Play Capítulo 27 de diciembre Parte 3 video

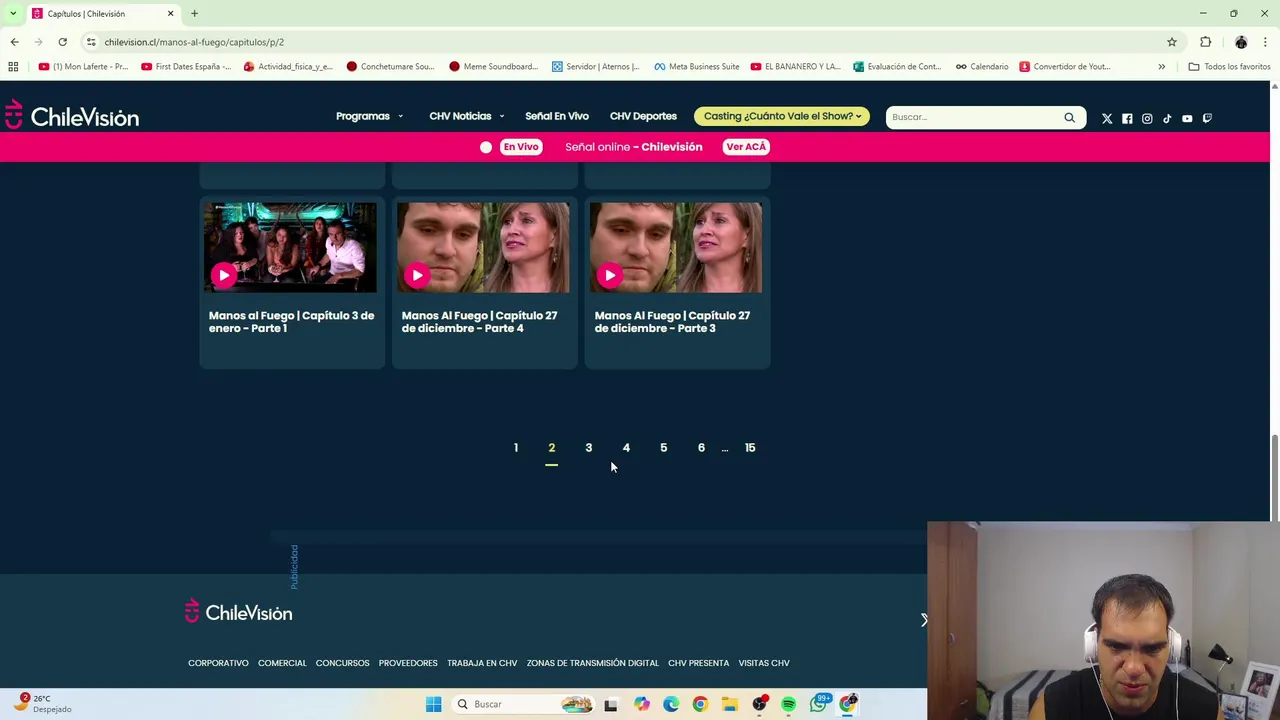pyautogui.click(x=610, y=275)
